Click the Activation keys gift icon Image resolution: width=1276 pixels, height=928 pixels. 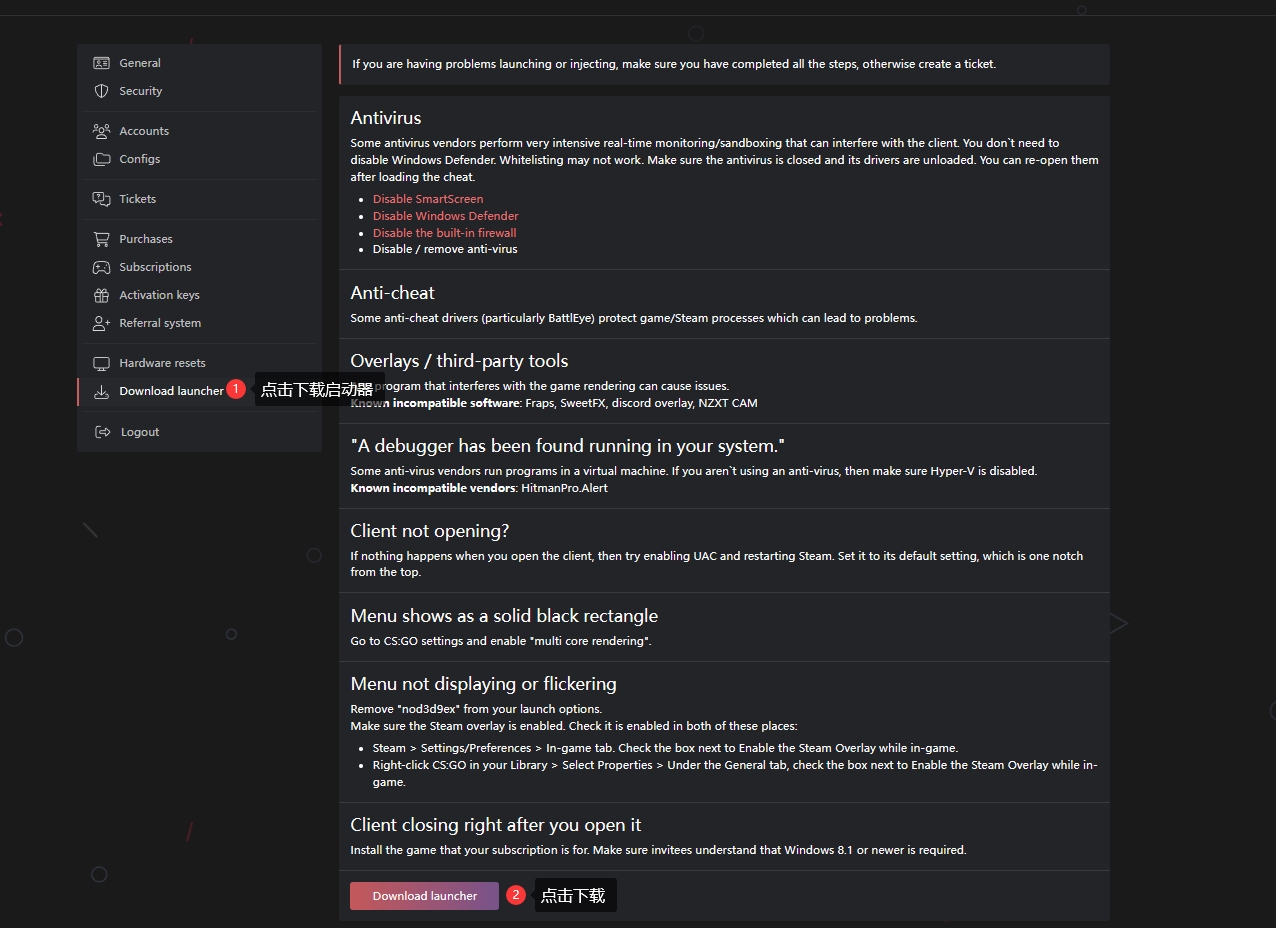point(101,295)
